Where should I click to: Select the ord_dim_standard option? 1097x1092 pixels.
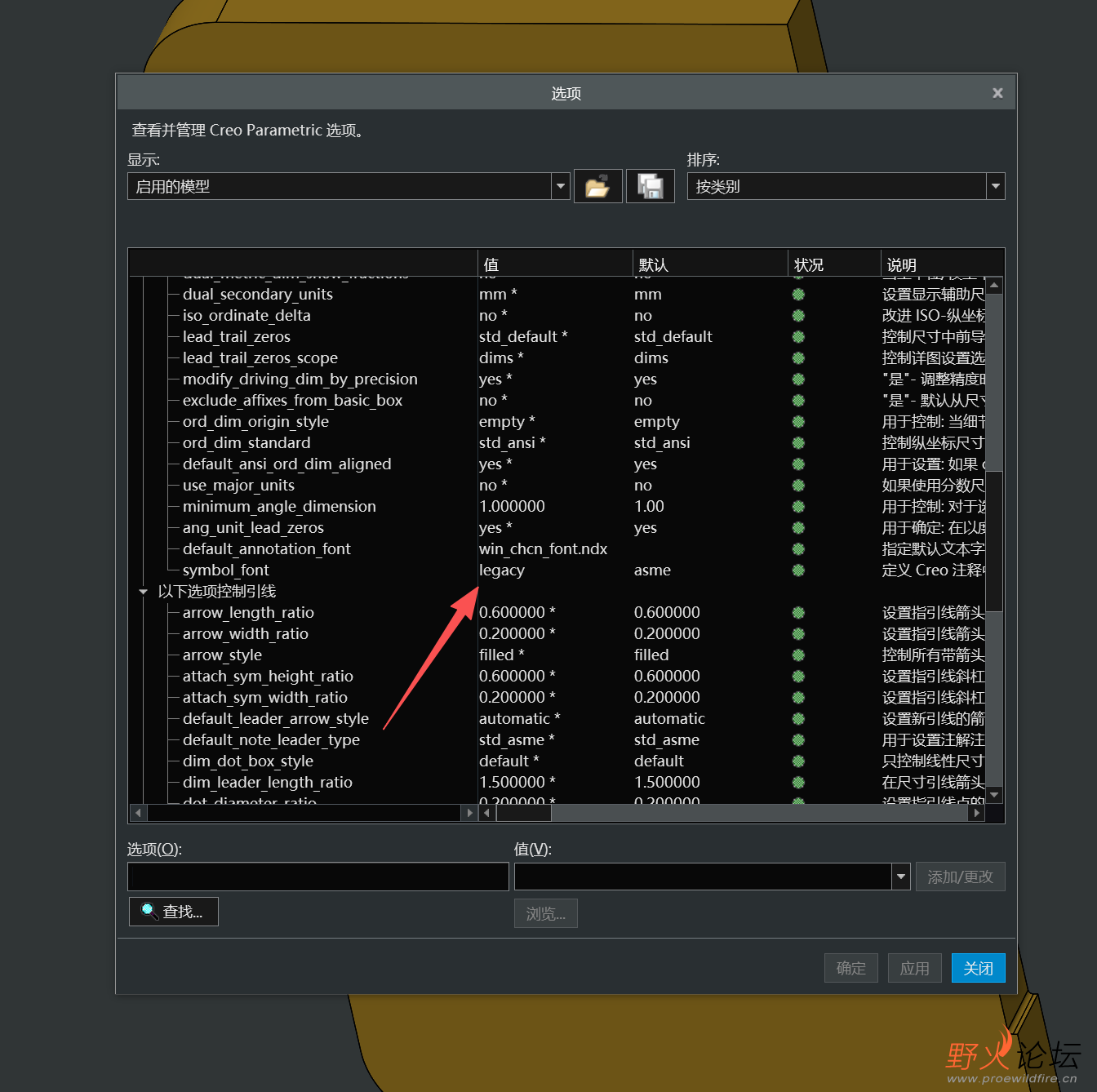click(246, 443)
